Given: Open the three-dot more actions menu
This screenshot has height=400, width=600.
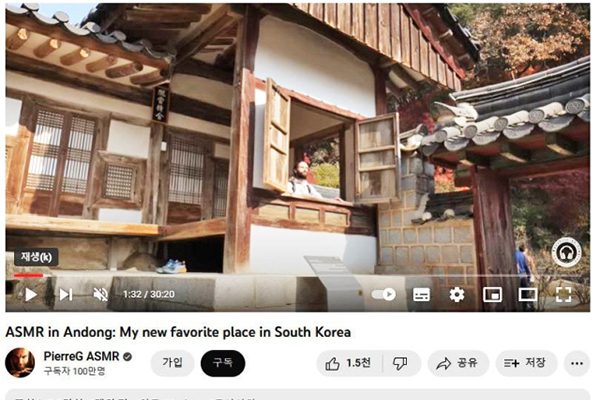Looking at the screenshot, I should coord(577,363).
